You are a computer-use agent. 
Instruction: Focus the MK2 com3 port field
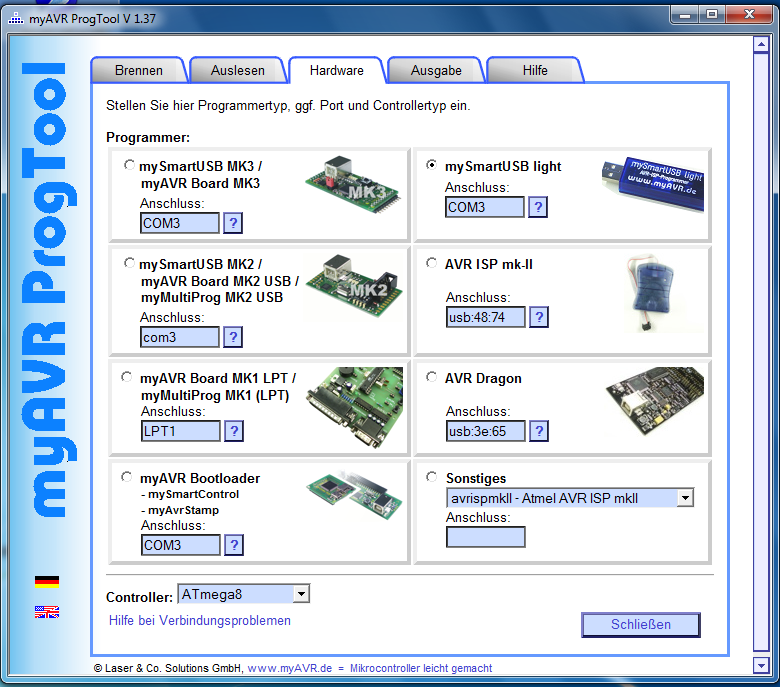click(180, 337)
